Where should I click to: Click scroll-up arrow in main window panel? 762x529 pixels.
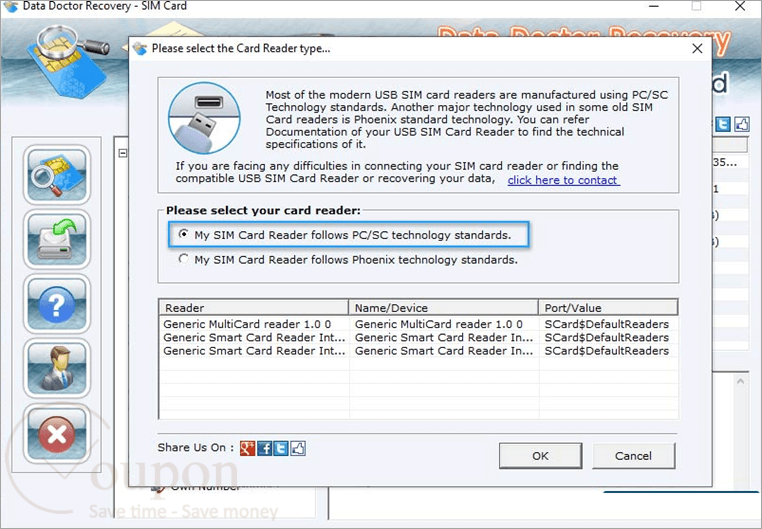click(x=741, y=381)
